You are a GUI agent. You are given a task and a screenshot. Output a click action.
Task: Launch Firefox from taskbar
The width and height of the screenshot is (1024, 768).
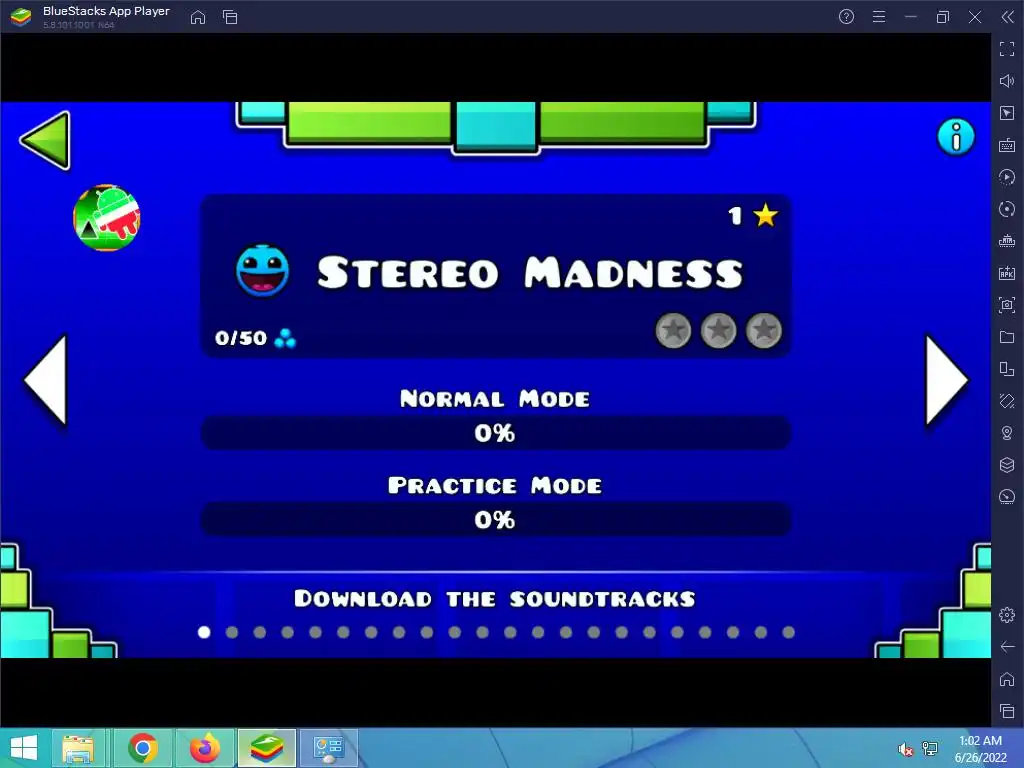coord(205,748)
